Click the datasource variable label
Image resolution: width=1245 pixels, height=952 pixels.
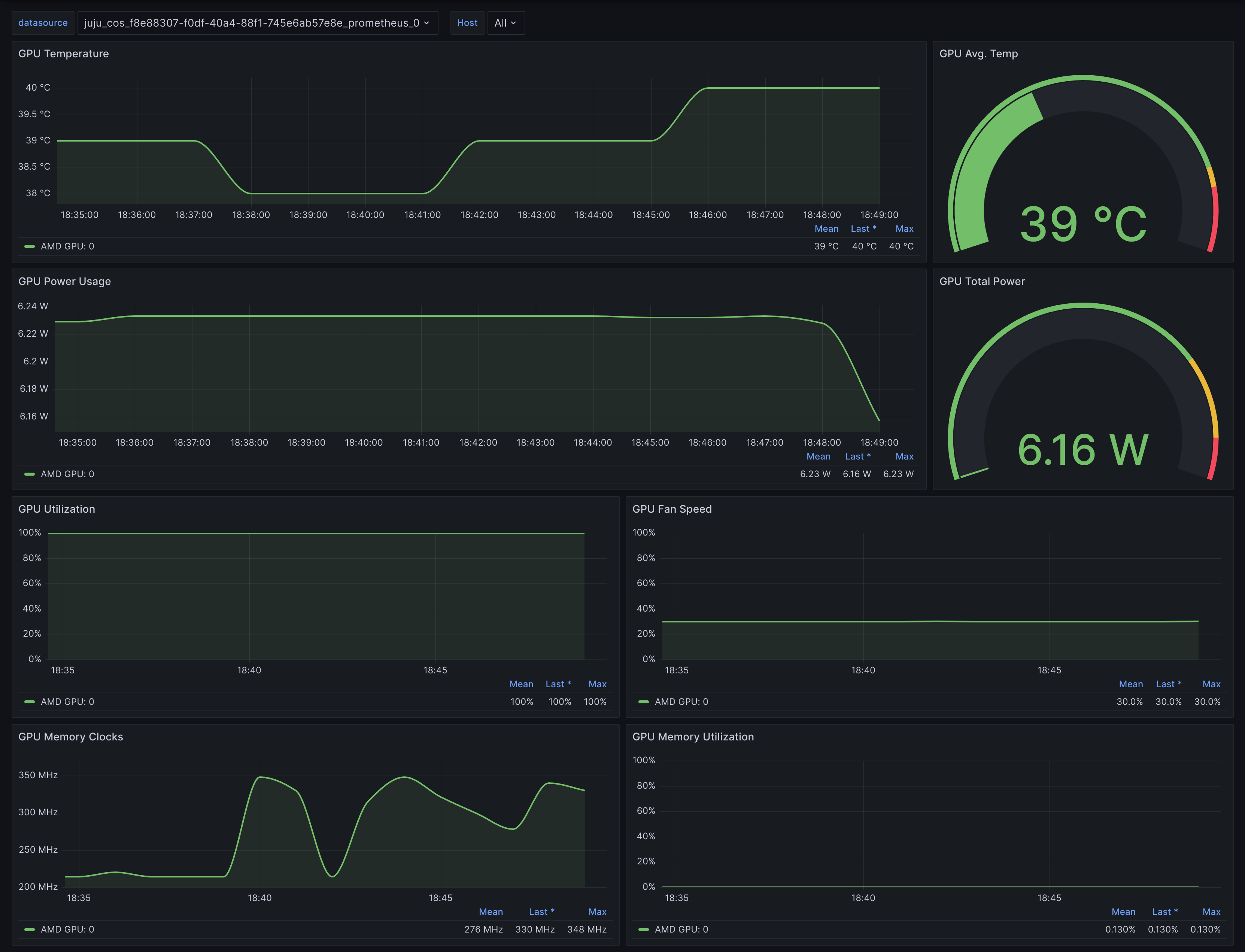(x=42, y=23)
